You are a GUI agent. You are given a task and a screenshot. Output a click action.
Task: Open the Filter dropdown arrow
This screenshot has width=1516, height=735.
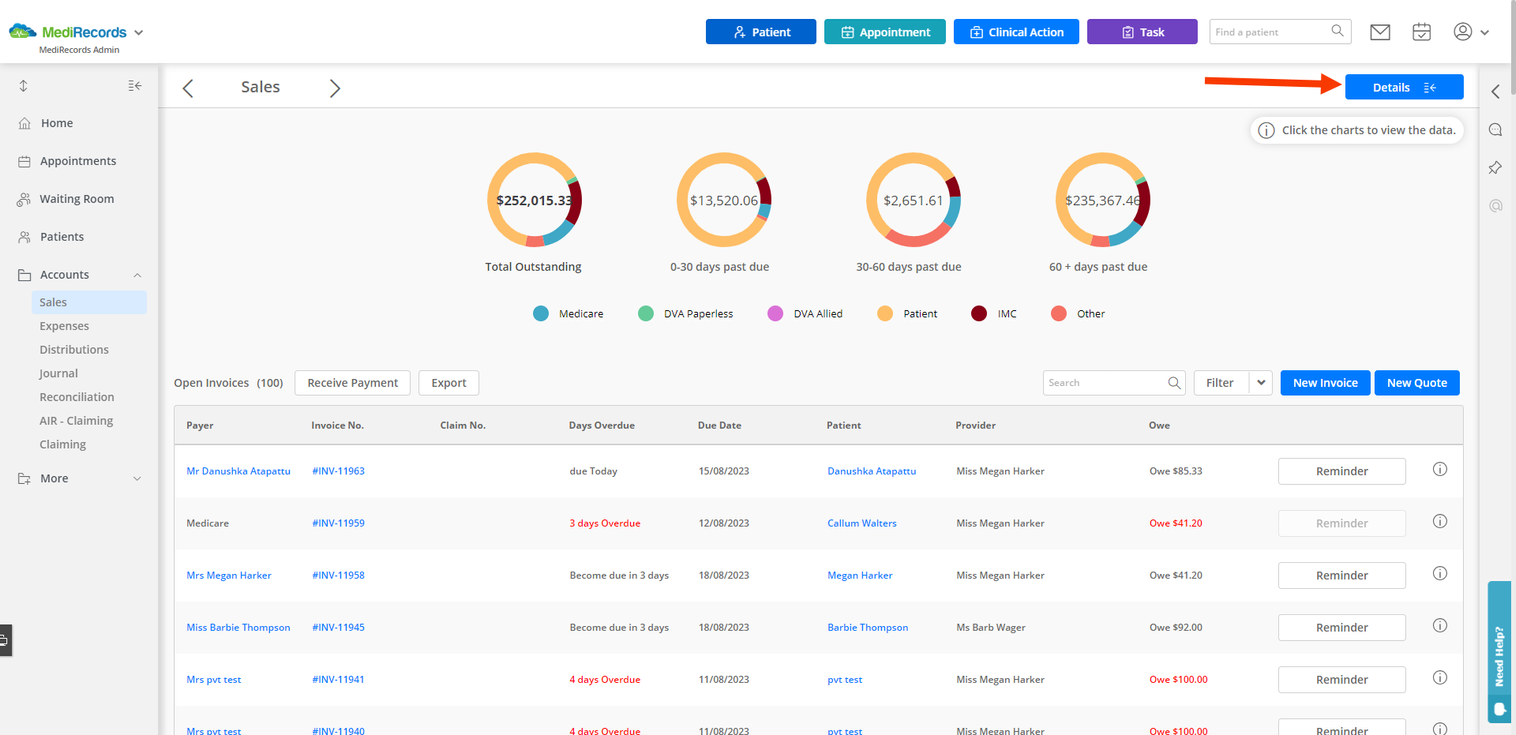pos(1261,383)
